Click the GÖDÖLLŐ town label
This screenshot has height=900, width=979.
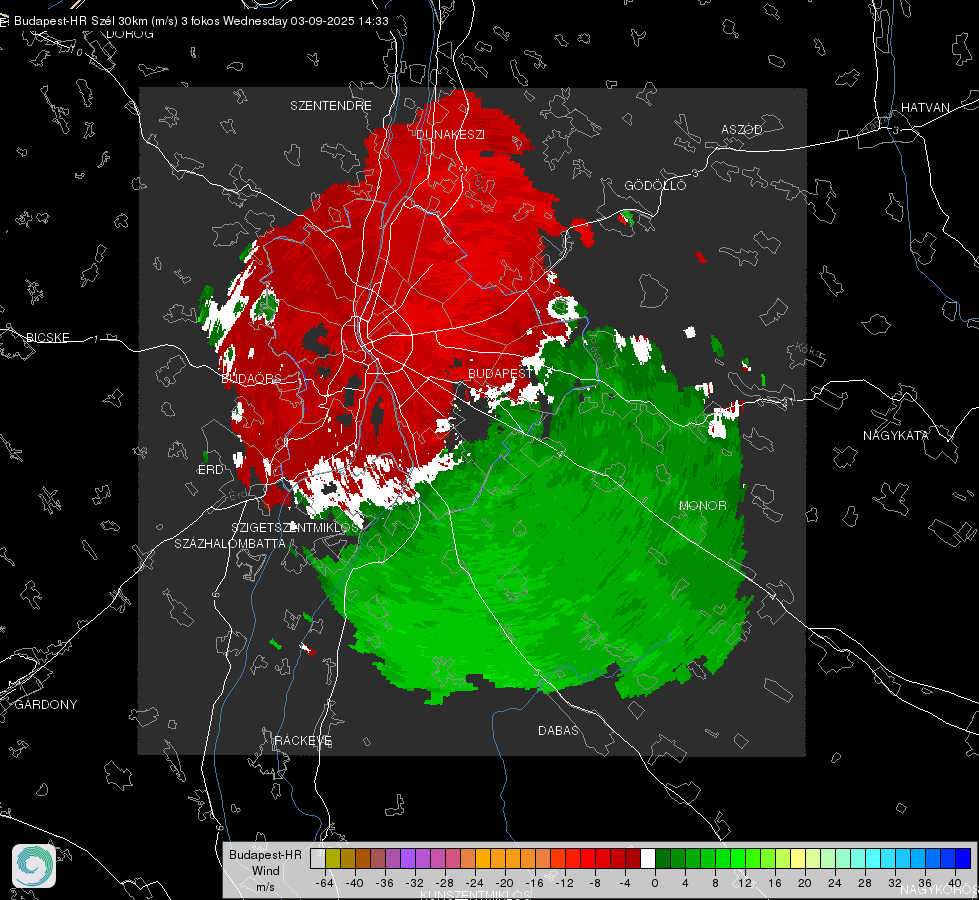coord(655,185)
